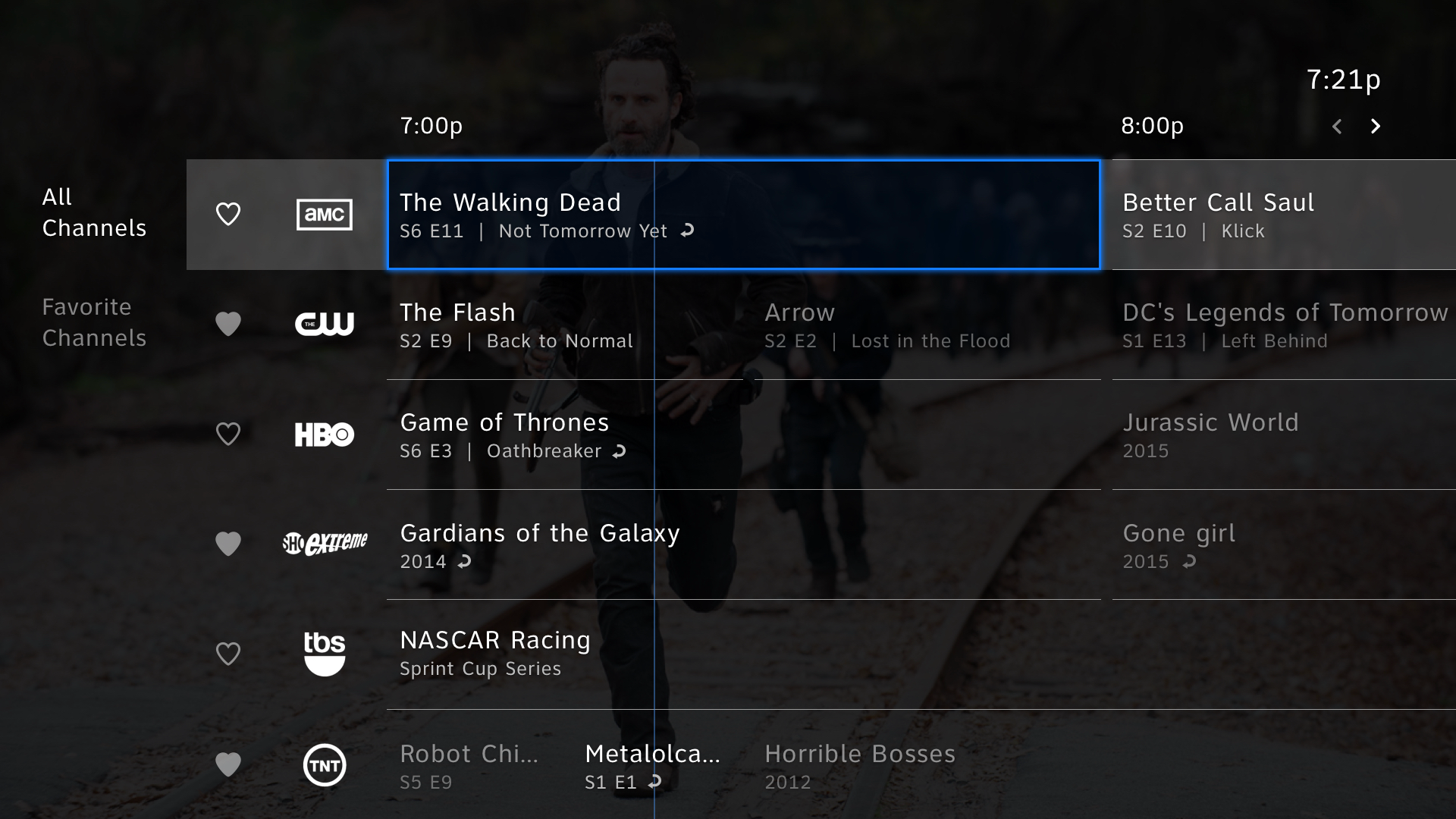Switch to the Favorite Channels tab
Screen dimensions: 1456x819
[94, 322]
